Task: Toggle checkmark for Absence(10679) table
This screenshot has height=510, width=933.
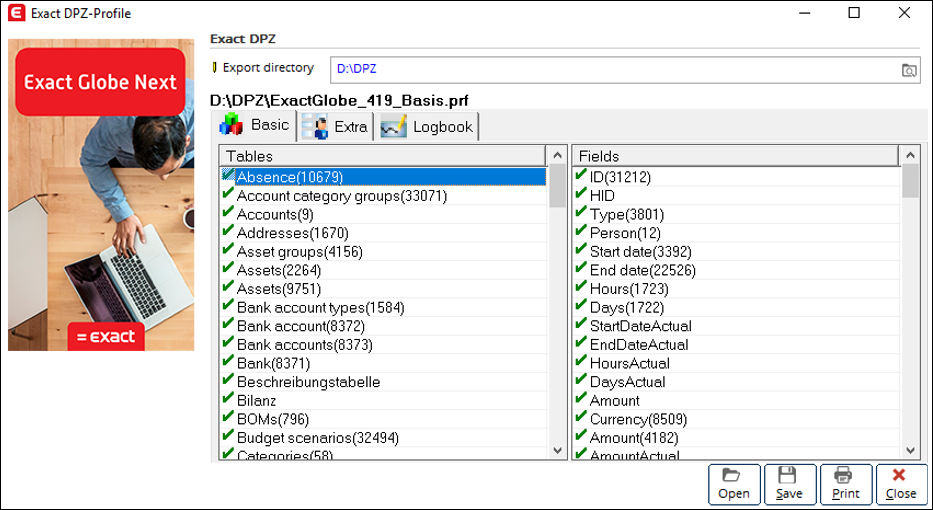Action: 228,174
